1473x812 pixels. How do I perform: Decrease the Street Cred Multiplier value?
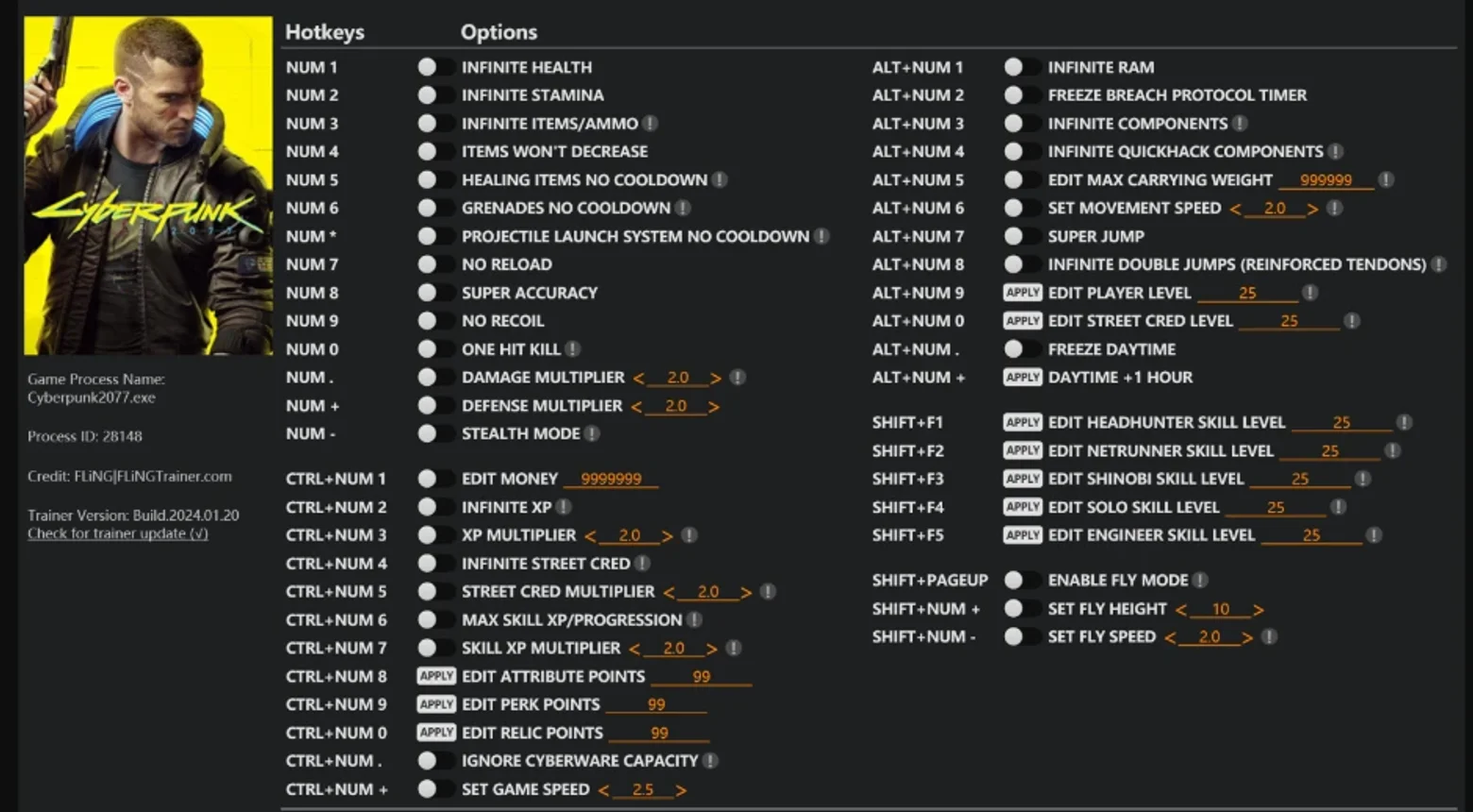click(x=669, y=593)
